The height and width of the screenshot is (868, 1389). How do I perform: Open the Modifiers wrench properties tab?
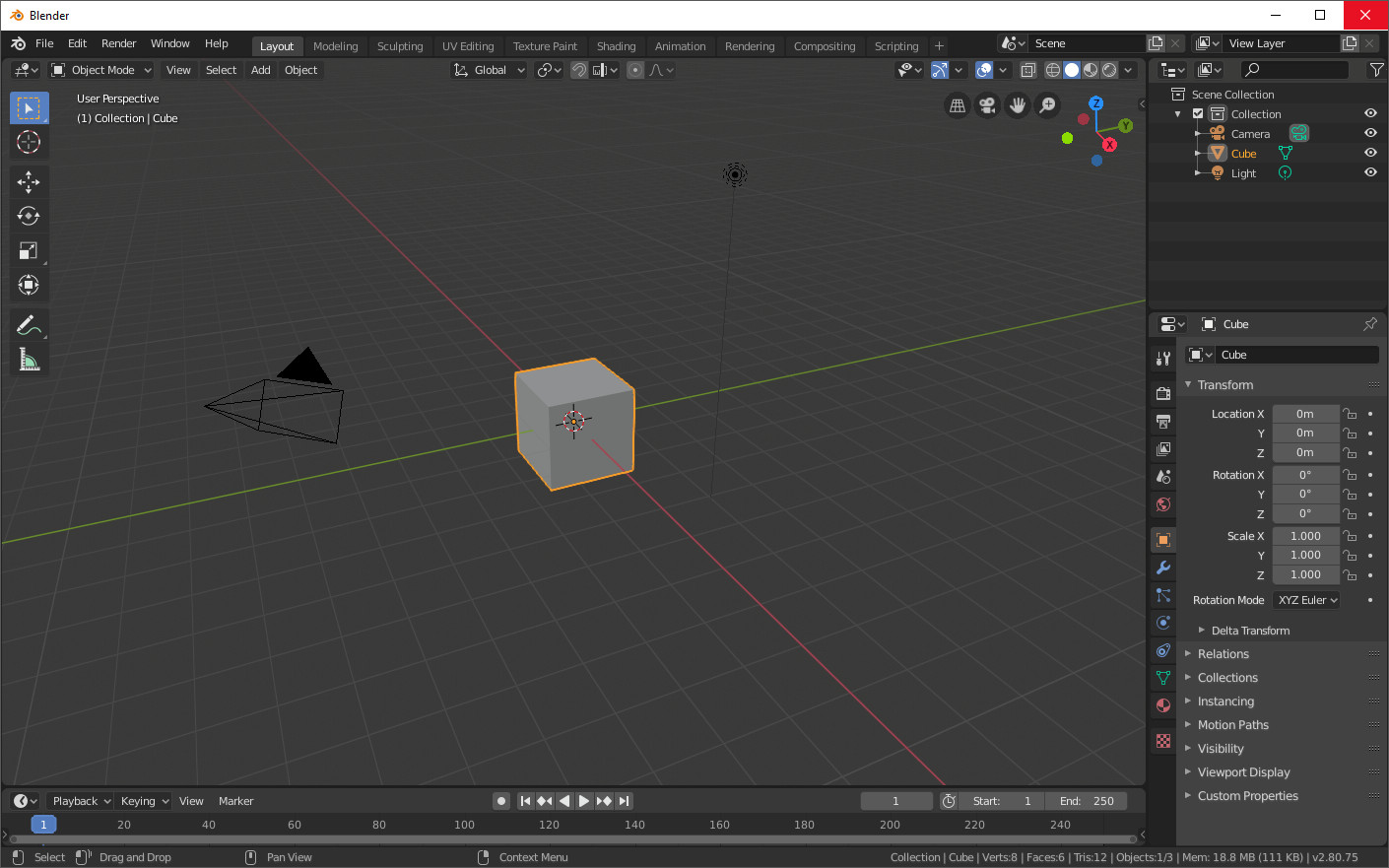pyautogui.click(x=1163, y=568)
